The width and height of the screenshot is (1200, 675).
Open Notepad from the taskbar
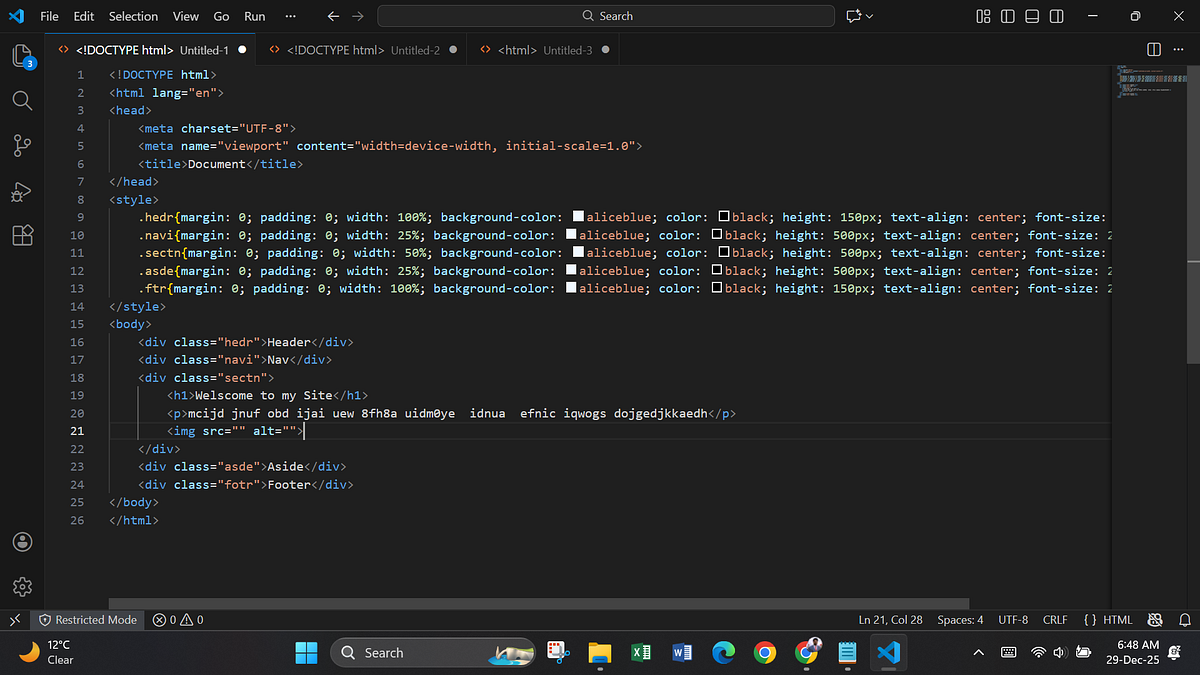847,653
